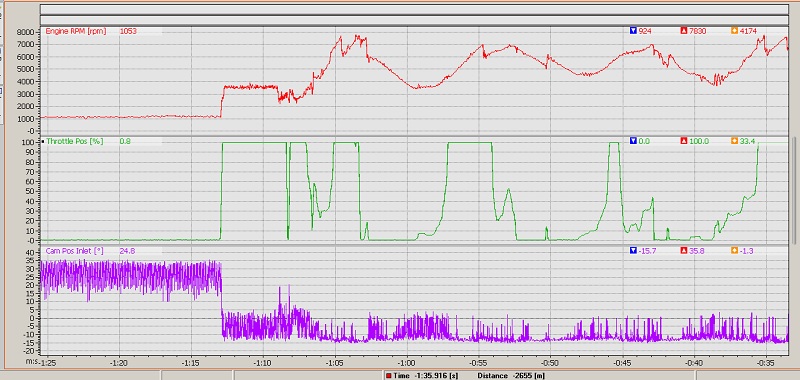Click the red Time indicator square
The width and height of the screenshot is (800, 380).
coord(389,376)
